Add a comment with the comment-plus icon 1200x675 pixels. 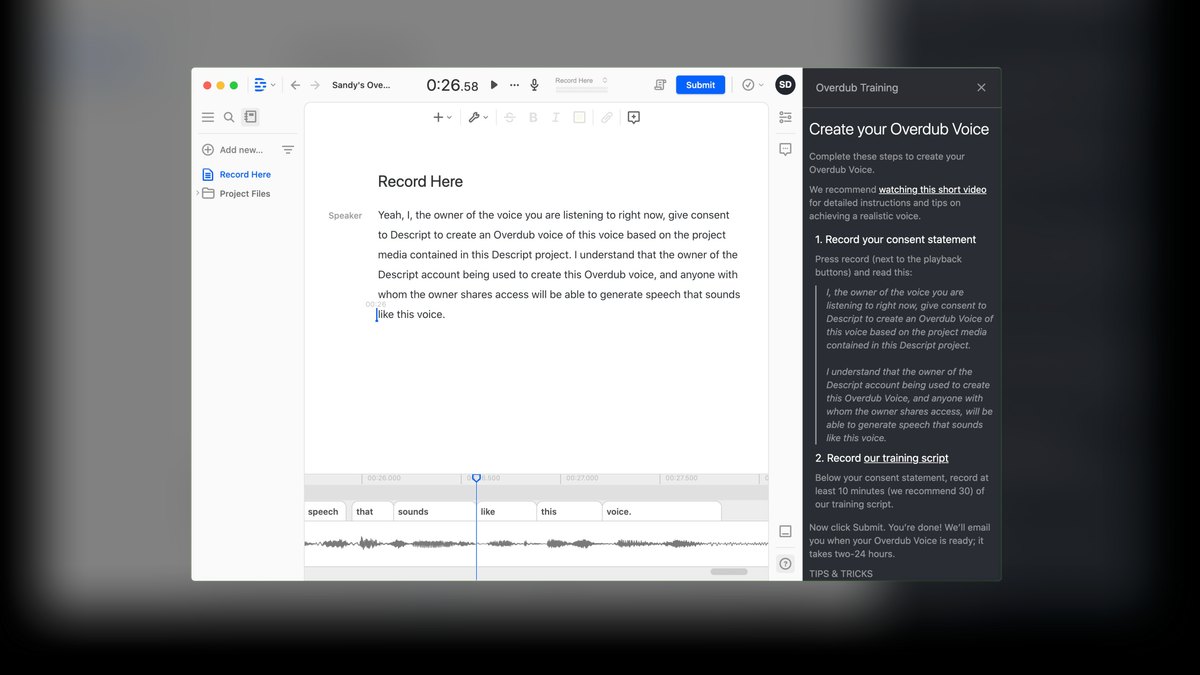633,117
